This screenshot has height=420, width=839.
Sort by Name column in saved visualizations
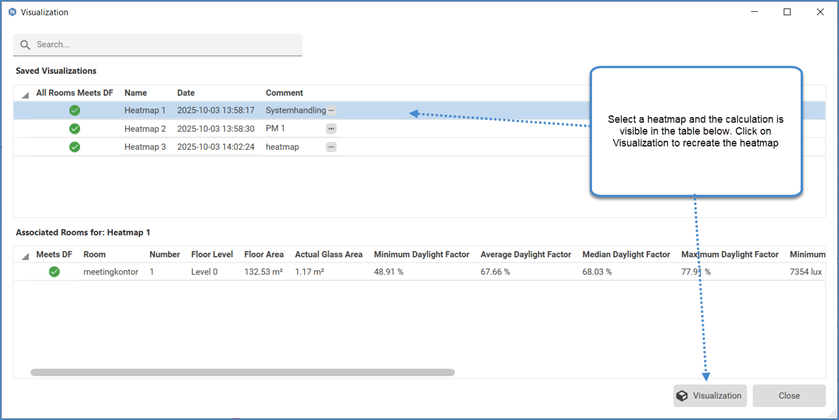(x=135, y=93)
